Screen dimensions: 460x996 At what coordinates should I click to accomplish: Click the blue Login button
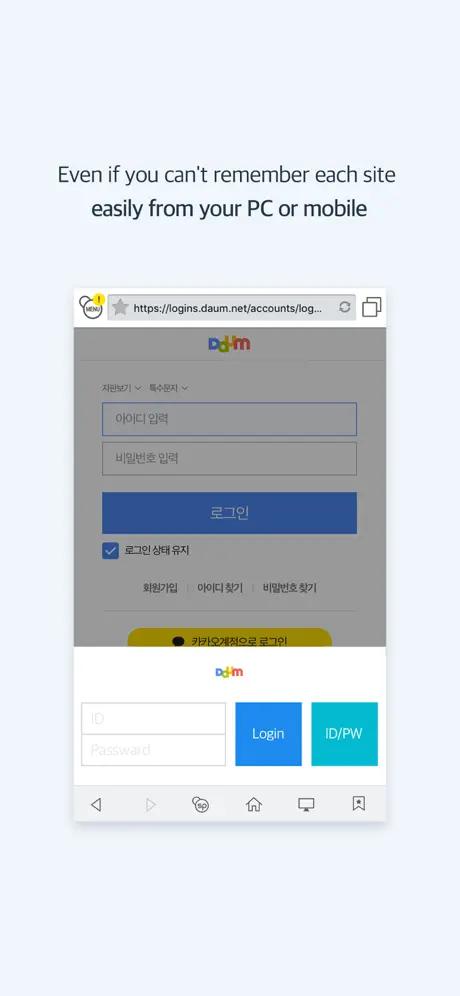tap(268, 734)
